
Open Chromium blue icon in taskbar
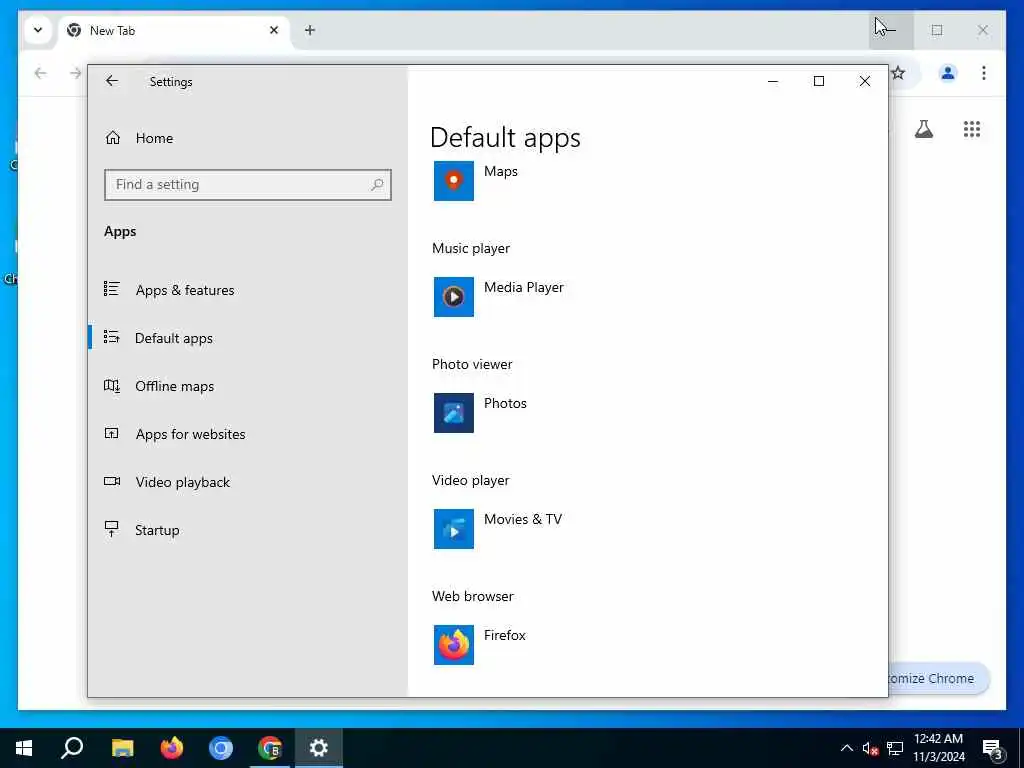[x=221, y=748]
